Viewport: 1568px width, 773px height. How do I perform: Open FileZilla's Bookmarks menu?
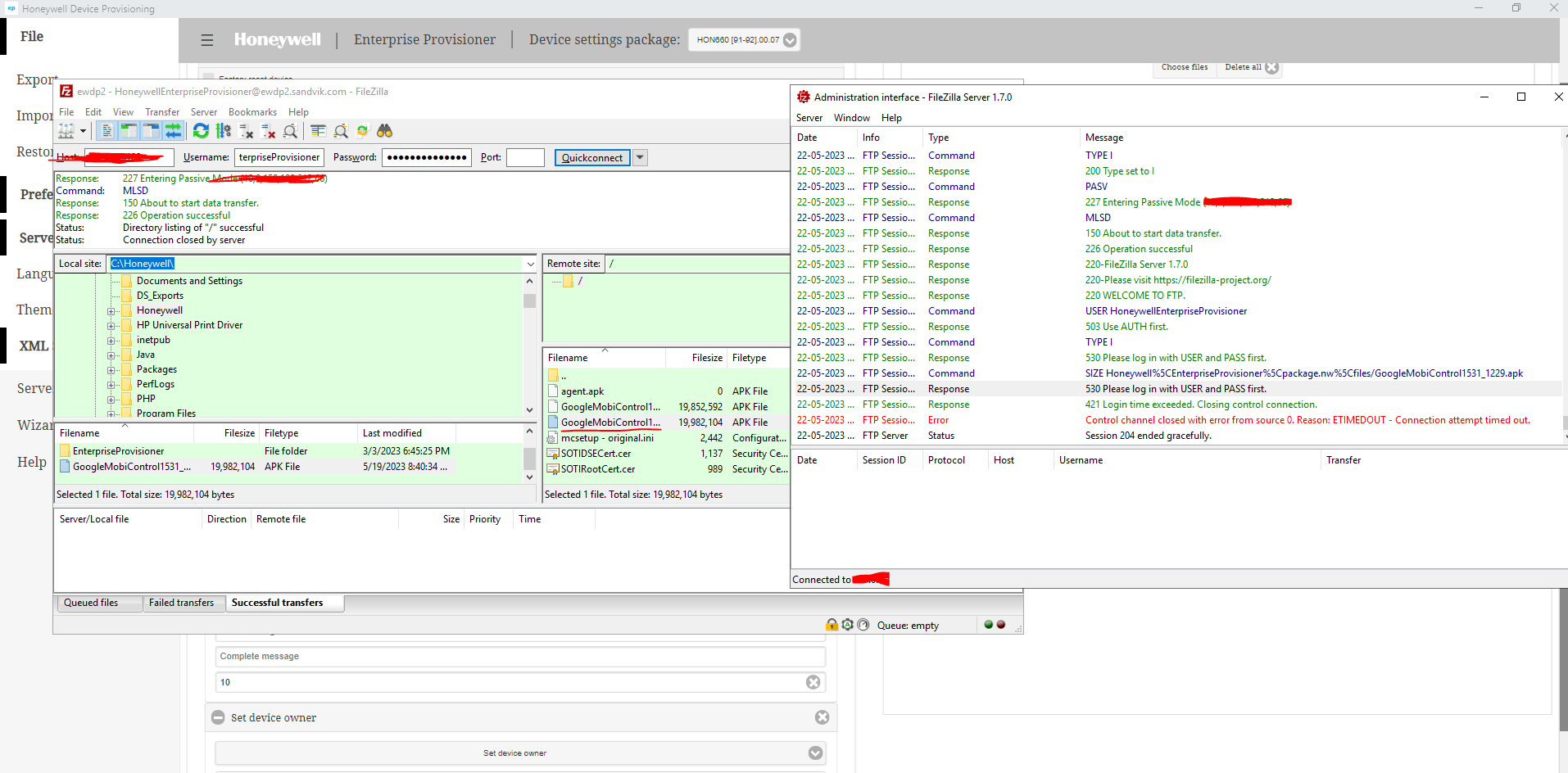(x=252, y=112)
